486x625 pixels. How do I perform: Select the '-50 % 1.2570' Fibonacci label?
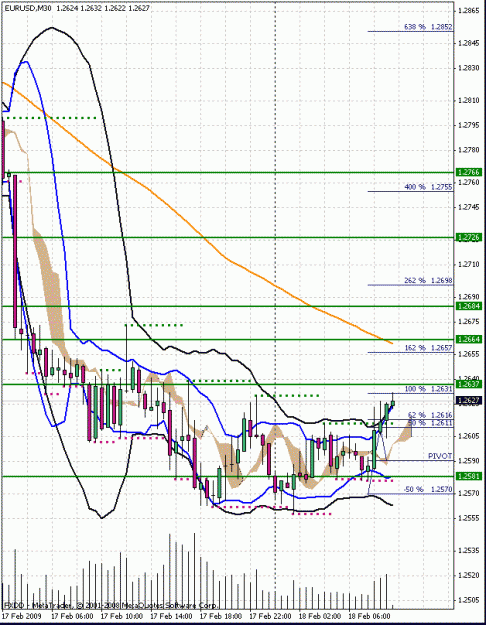(428, 489)
